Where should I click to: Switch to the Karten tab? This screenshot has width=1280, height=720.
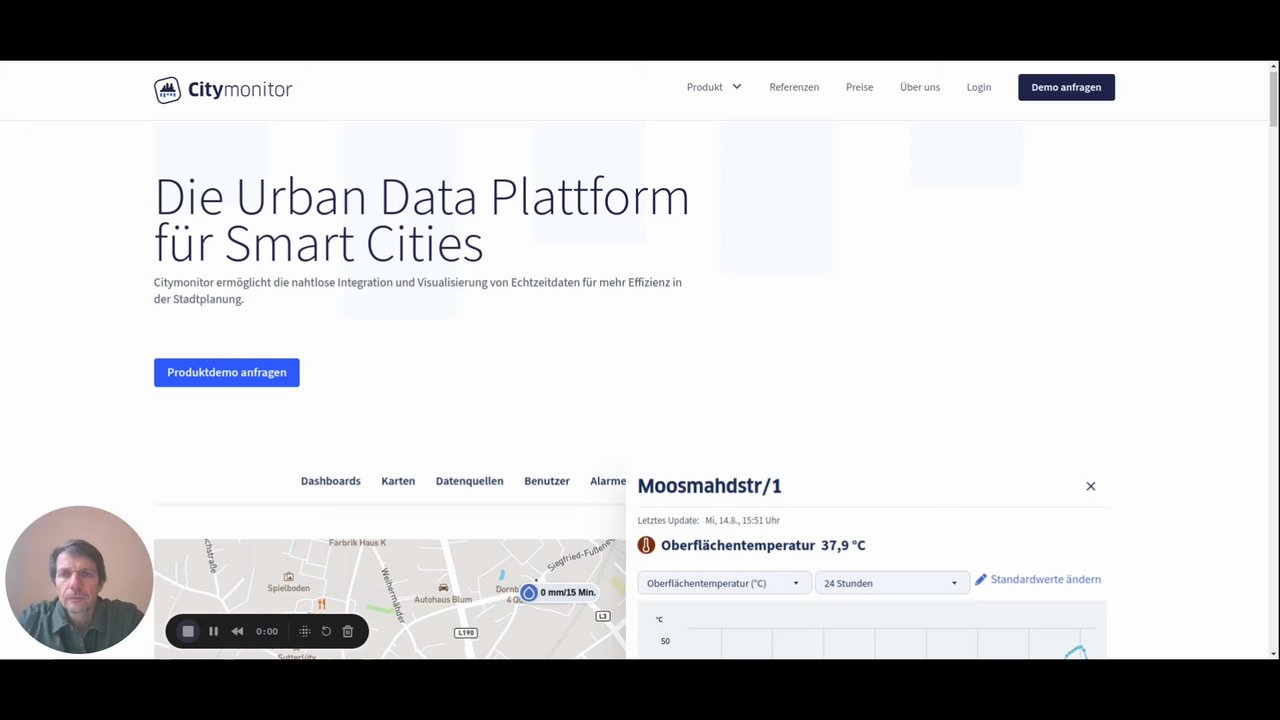click(398, 481)
